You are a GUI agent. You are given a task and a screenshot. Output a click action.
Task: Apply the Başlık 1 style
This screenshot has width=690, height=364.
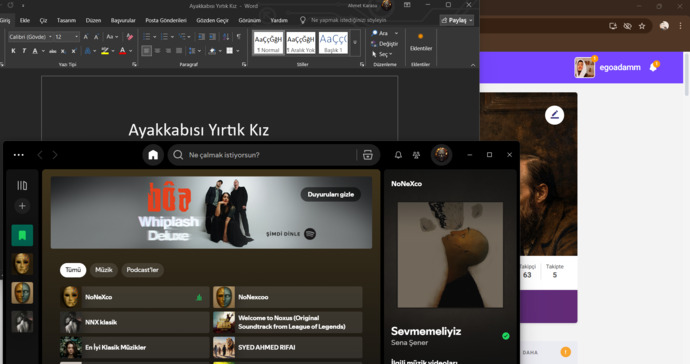[x=333, y=43]
